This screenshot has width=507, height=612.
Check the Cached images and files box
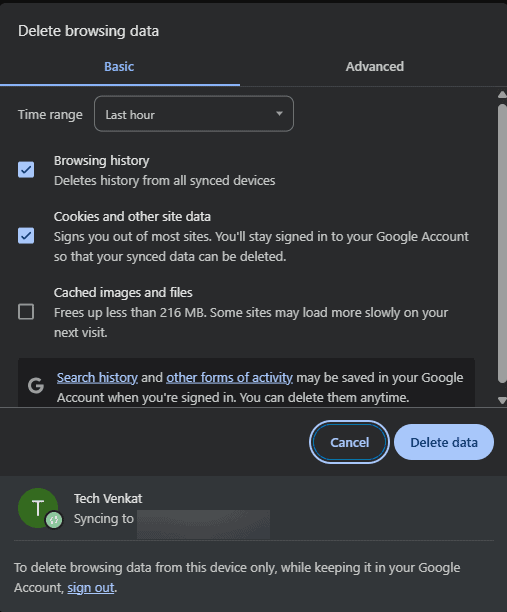pos(26,312)
